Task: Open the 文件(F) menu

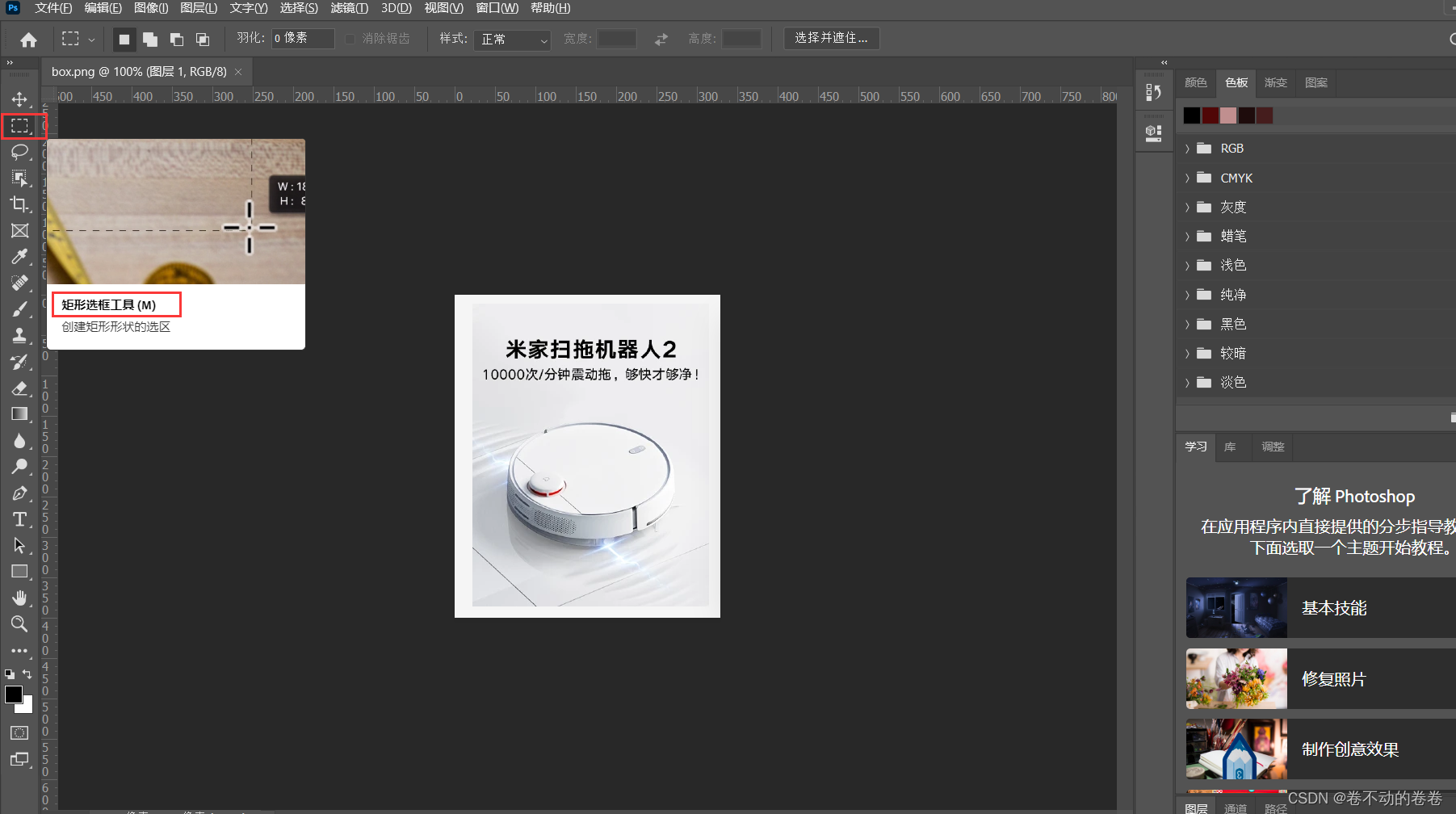Action: pos(53,8)
